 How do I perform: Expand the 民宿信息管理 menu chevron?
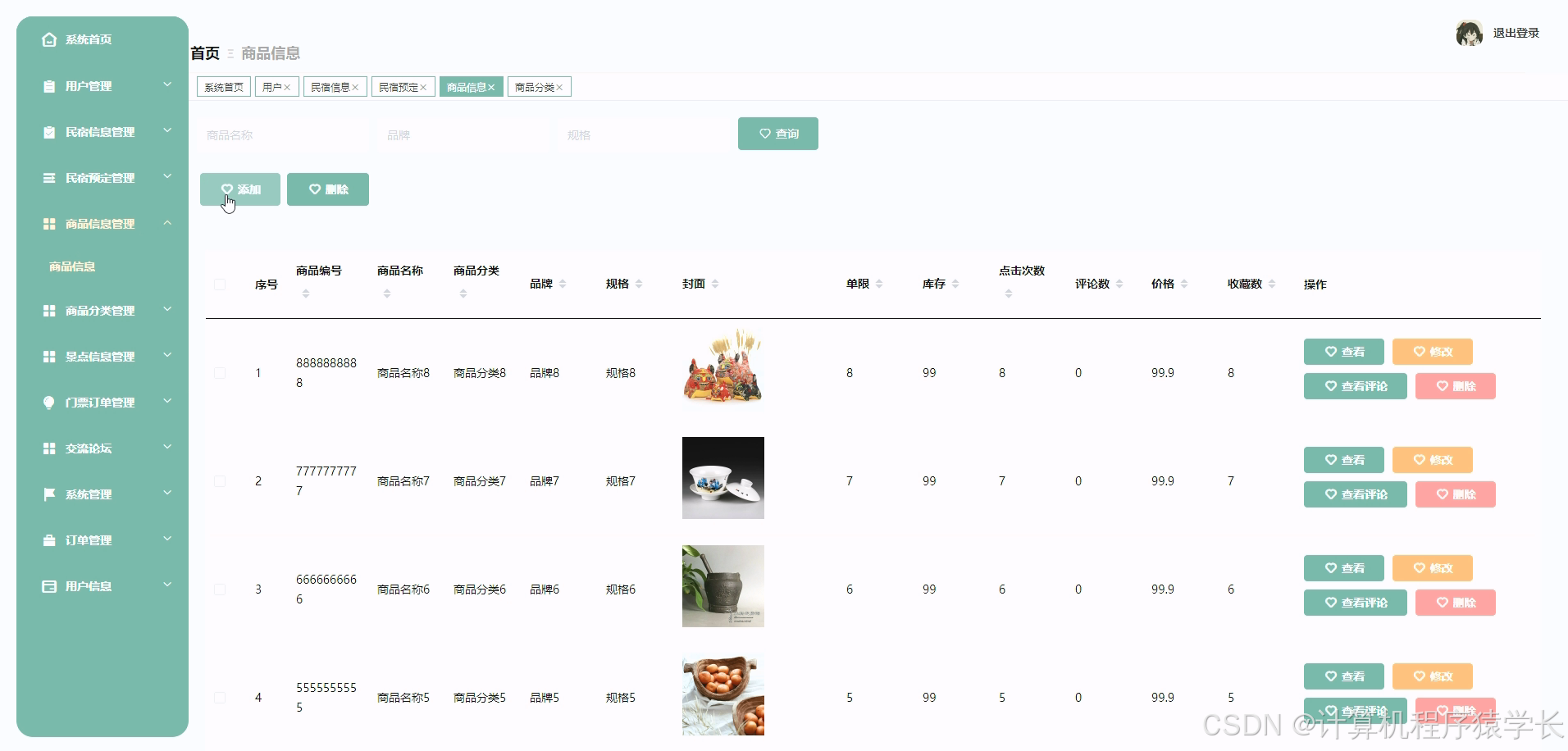click(x=167, y=130)
